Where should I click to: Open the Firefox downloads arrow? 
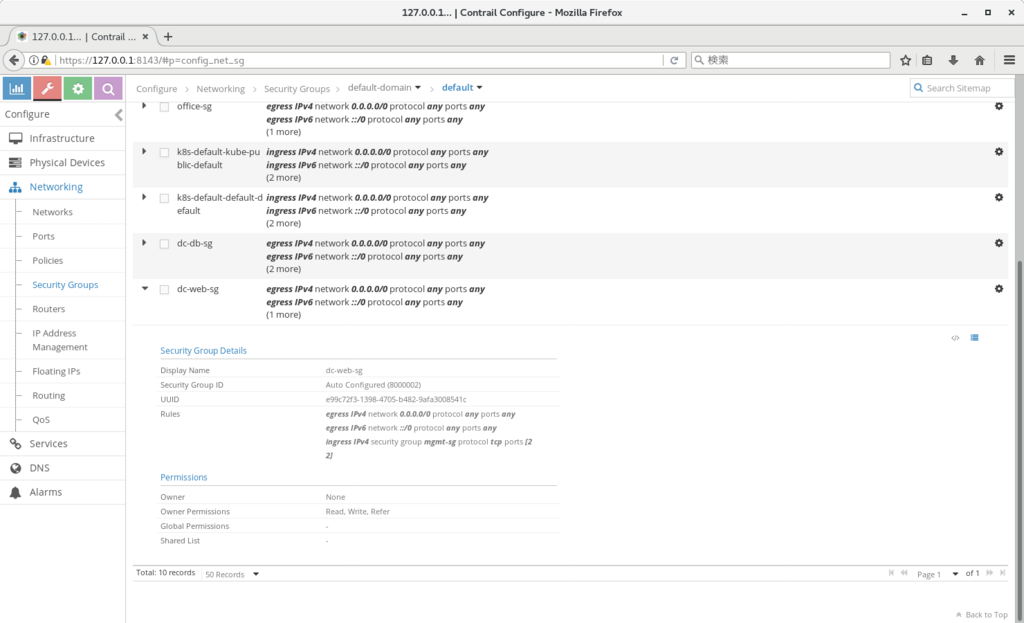point(953,60)
